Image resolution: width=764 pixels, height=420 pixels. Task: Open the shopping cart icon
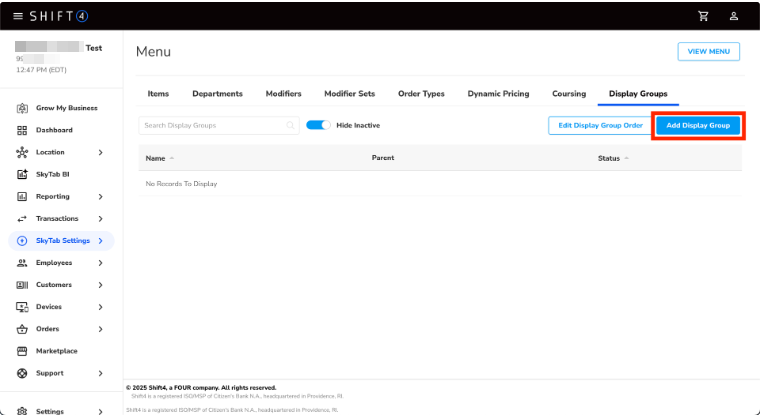coord(703,16)
